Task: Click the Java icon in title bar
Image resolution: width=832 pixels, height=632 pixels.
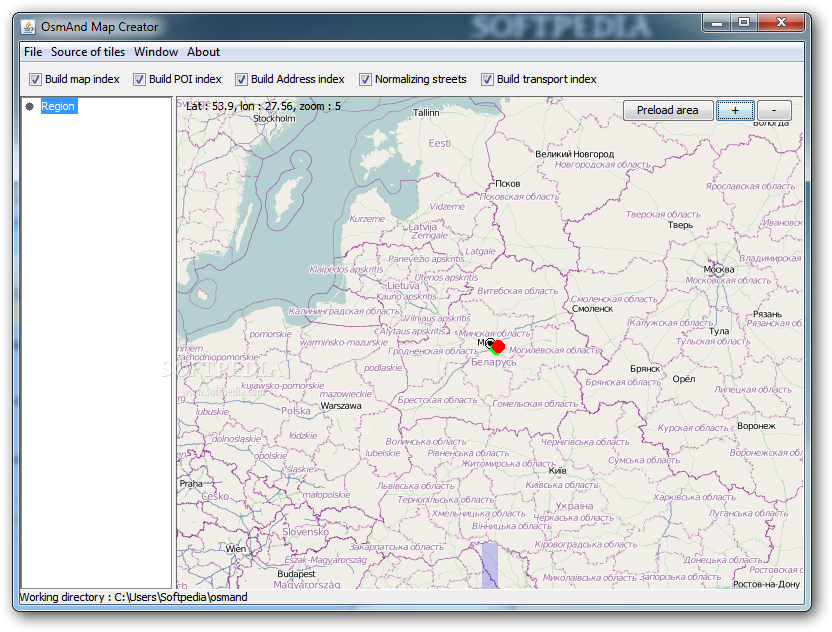Action: [28, 27]
